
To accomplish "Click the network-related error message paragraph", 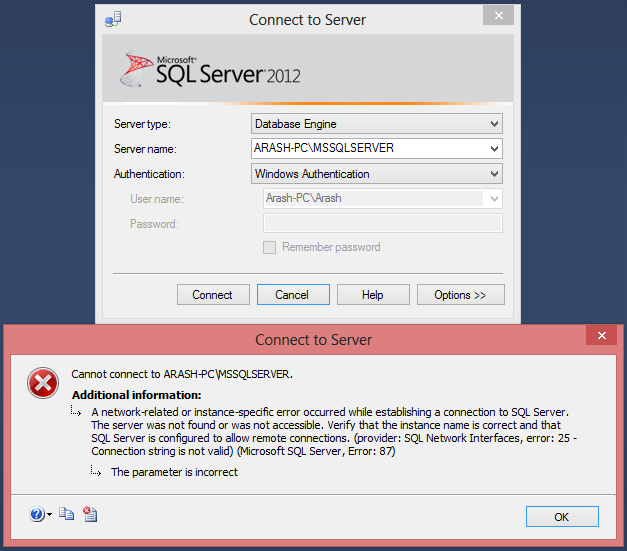I will point(334,432).
